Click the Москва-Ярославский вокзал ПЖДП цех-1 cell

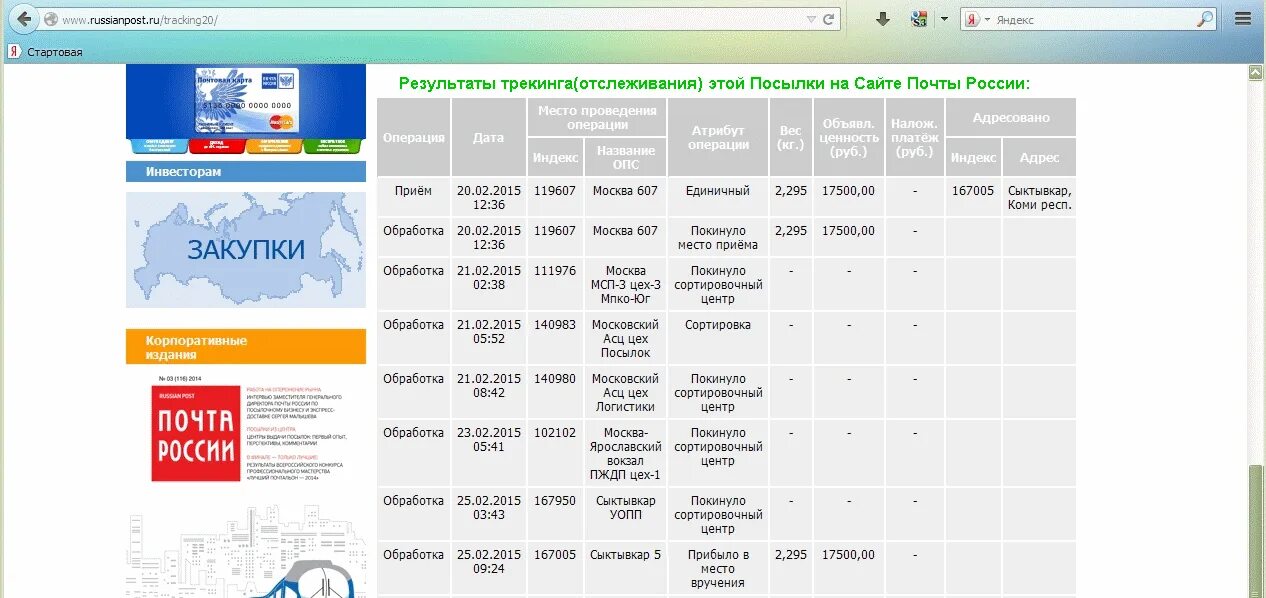[x=625, y=453]
